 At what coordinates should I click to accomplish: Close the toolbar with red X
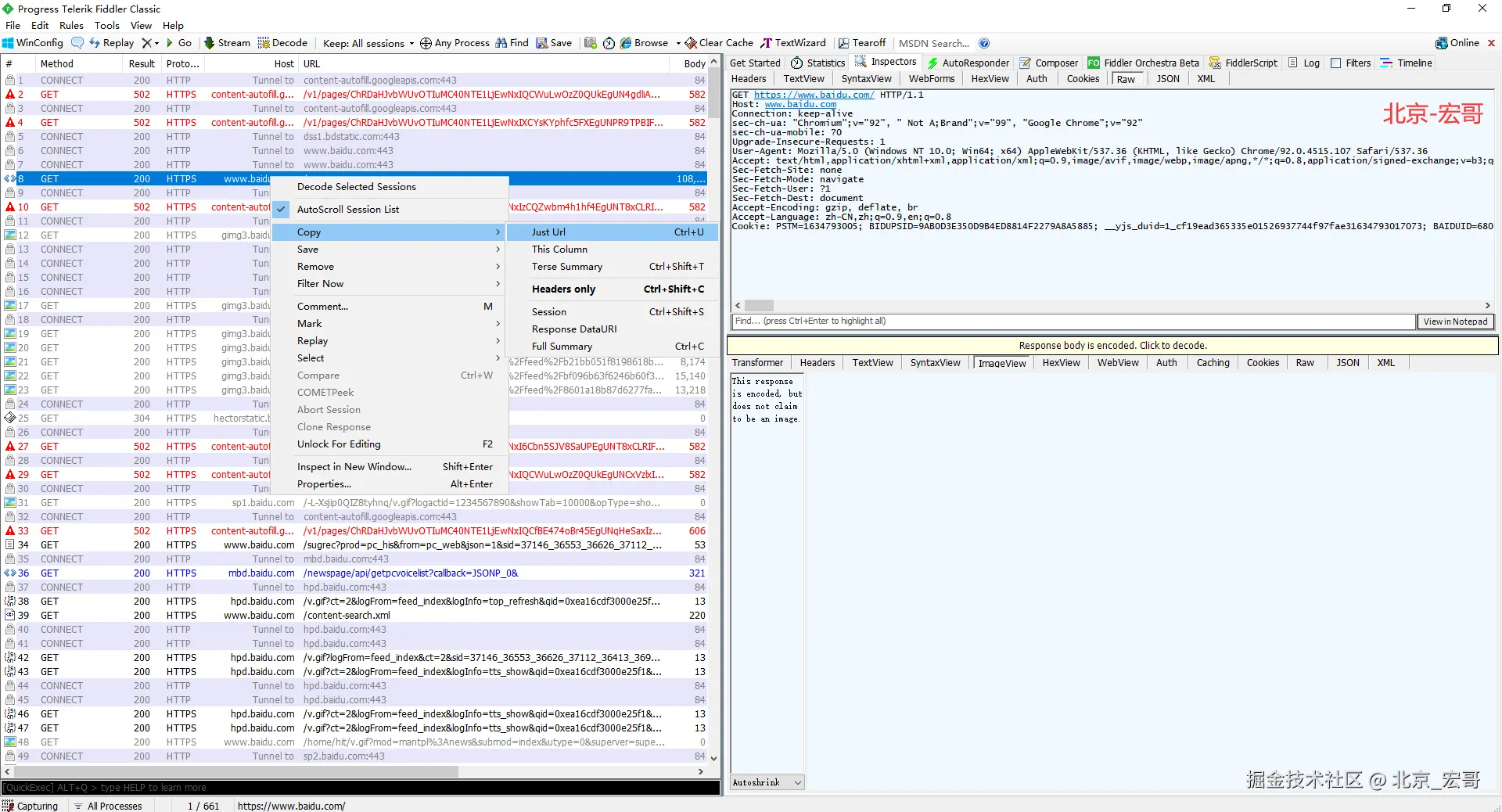pos(1491,43)
